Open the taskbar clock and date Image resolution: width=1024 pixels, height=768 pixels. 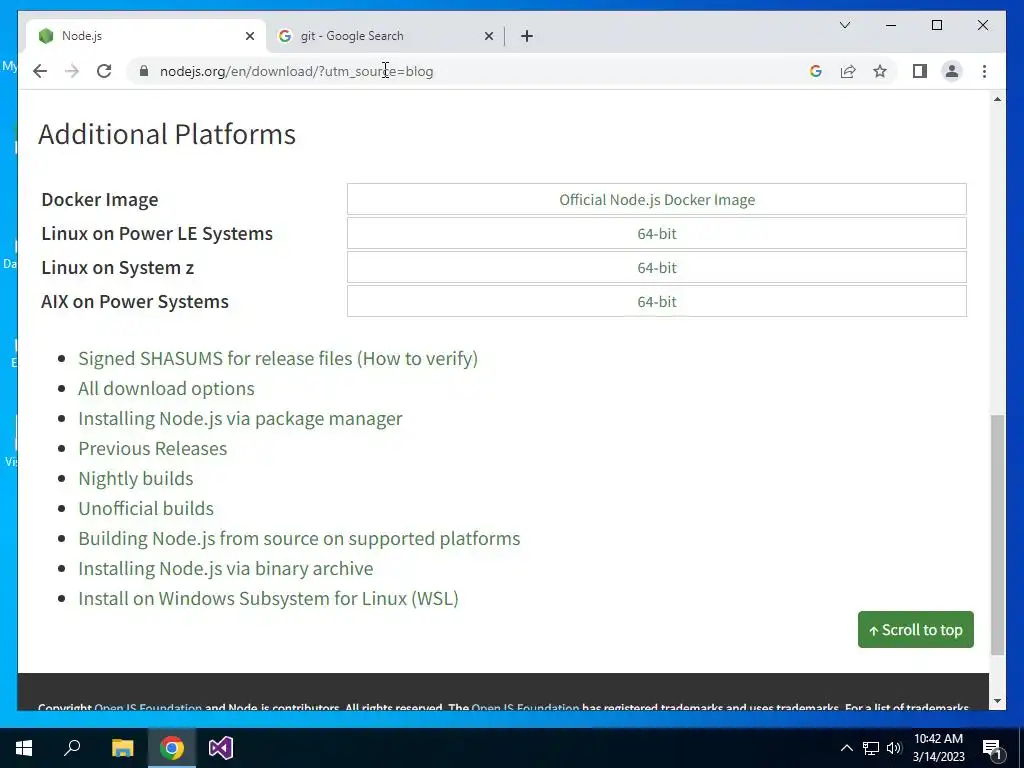[938, 748]
